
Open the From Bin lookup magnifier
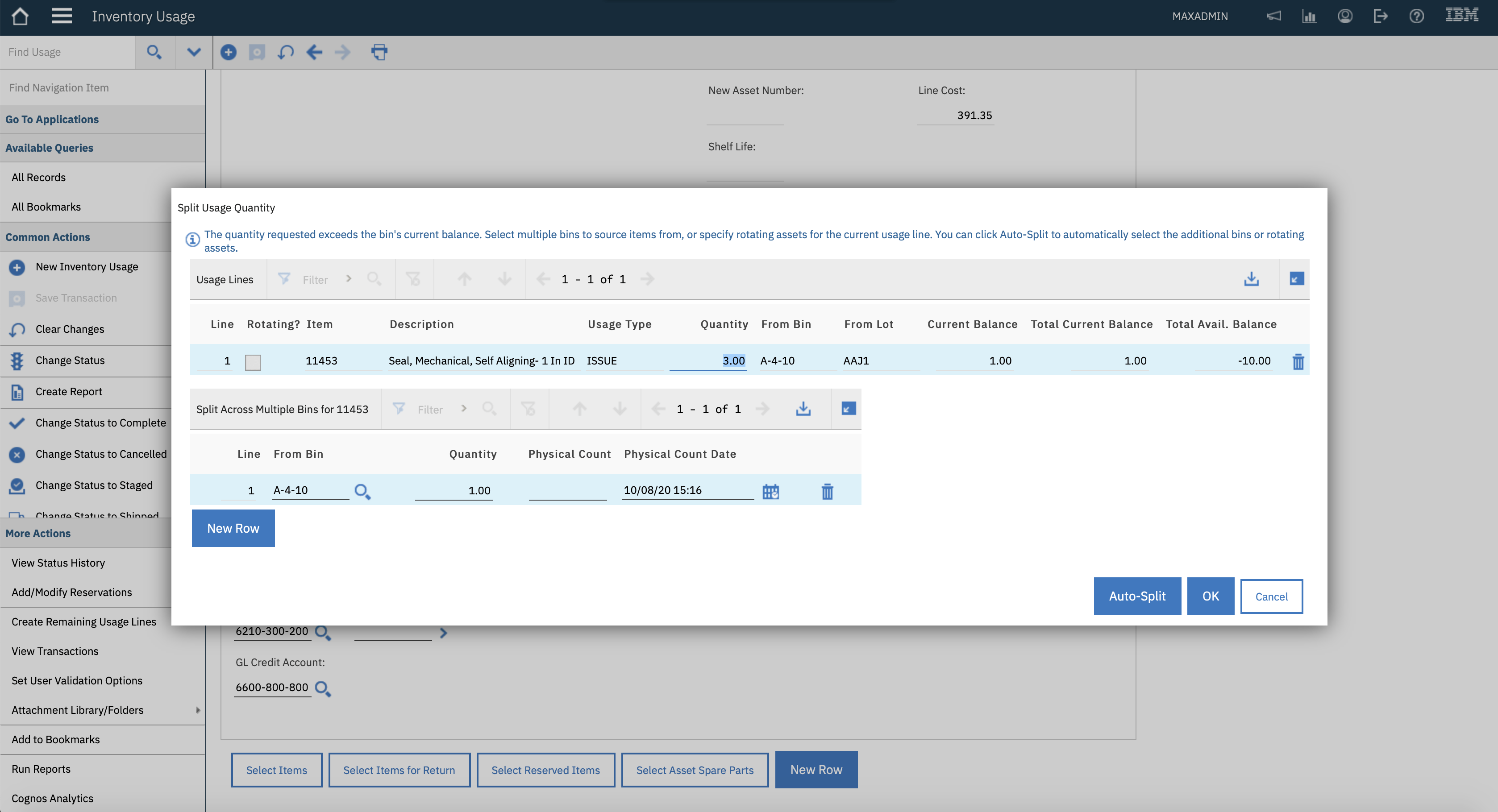[x=362, y=491]
